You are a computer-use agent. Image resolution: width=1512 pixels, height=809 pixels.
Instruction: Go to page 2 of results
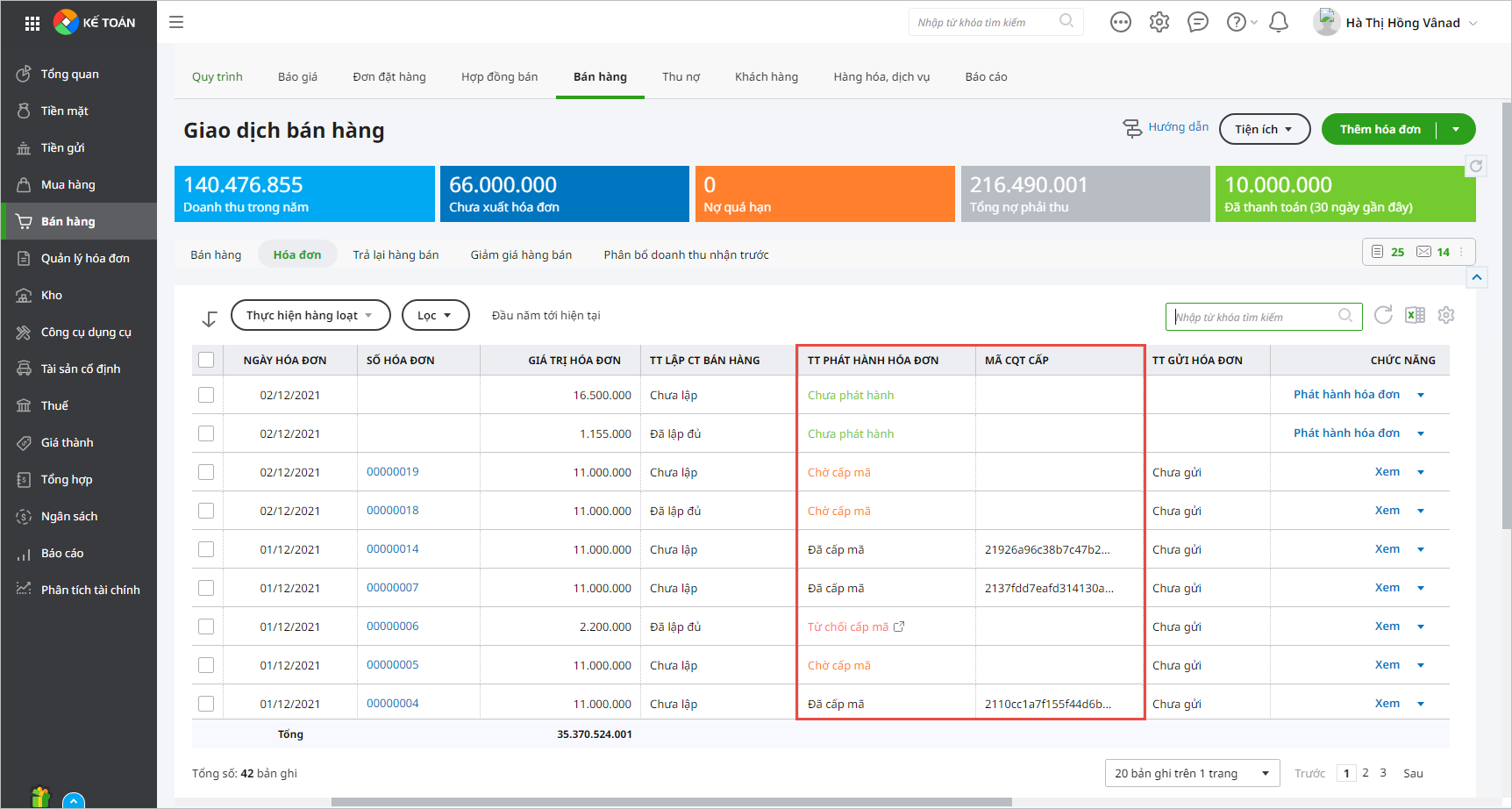(1365, 773)
